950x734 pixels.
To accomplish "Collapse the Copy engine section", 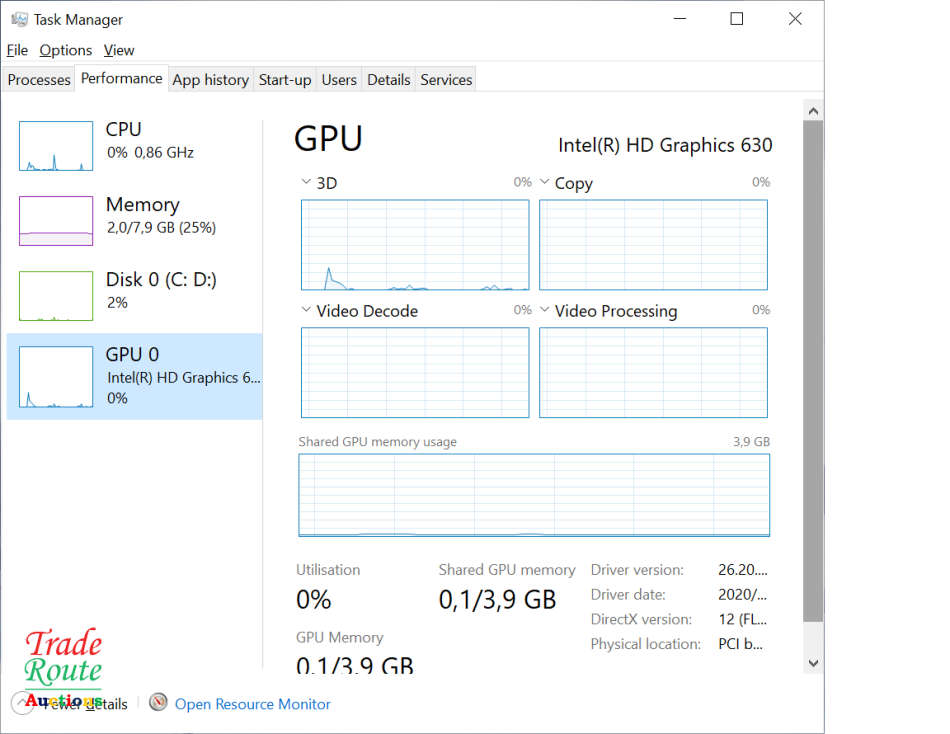I will point(544,183).
